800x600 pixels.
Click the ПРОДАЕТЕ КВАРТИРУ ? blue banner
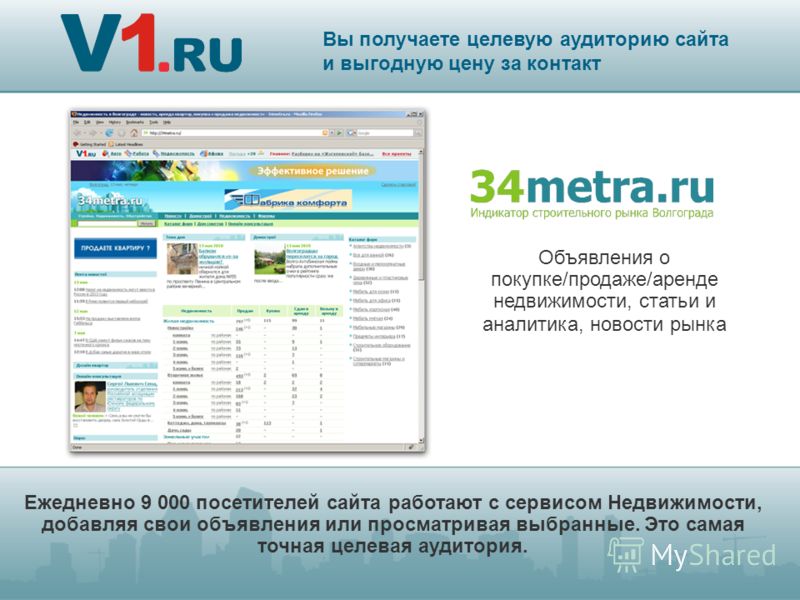point(115,248)
